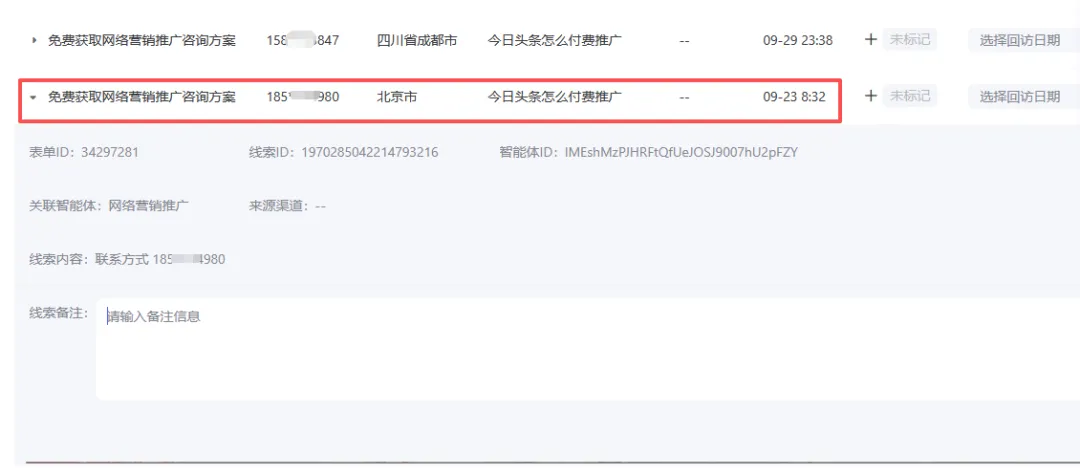Expand the first lead row with the arrow
Viewport: 1080px width, 476px height.
coord(34,41)
